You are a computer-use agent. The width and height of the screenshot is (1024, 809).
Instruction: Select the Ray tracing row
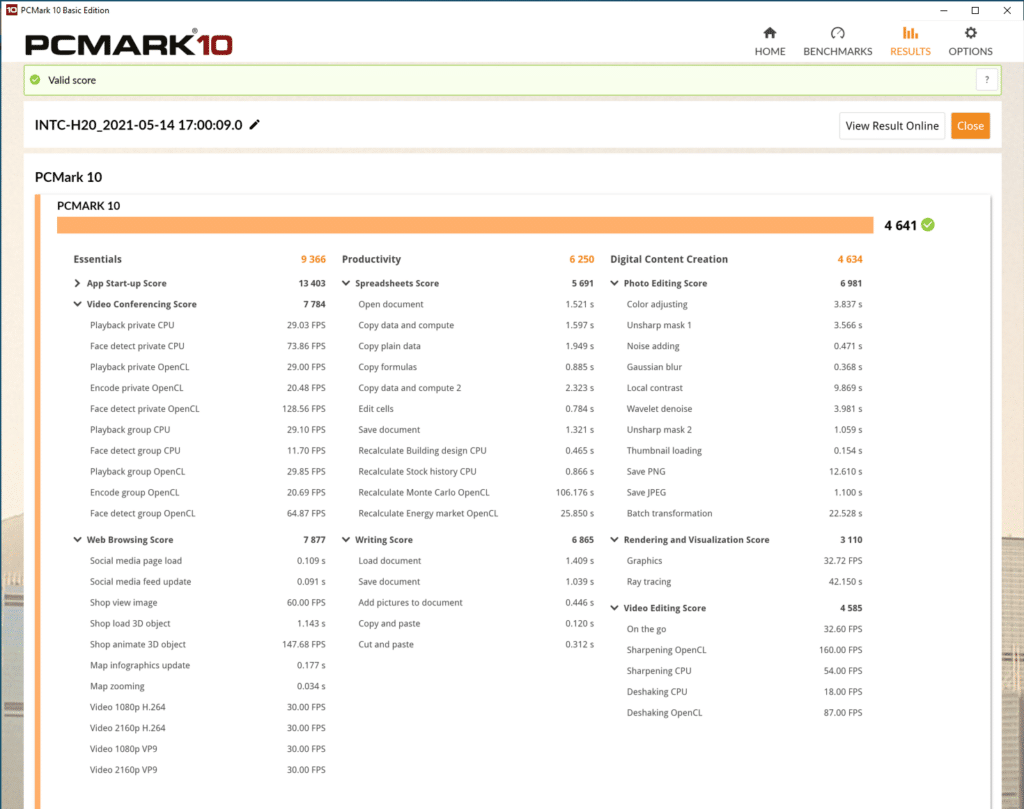pyautogui.click(x=744, y=581)
